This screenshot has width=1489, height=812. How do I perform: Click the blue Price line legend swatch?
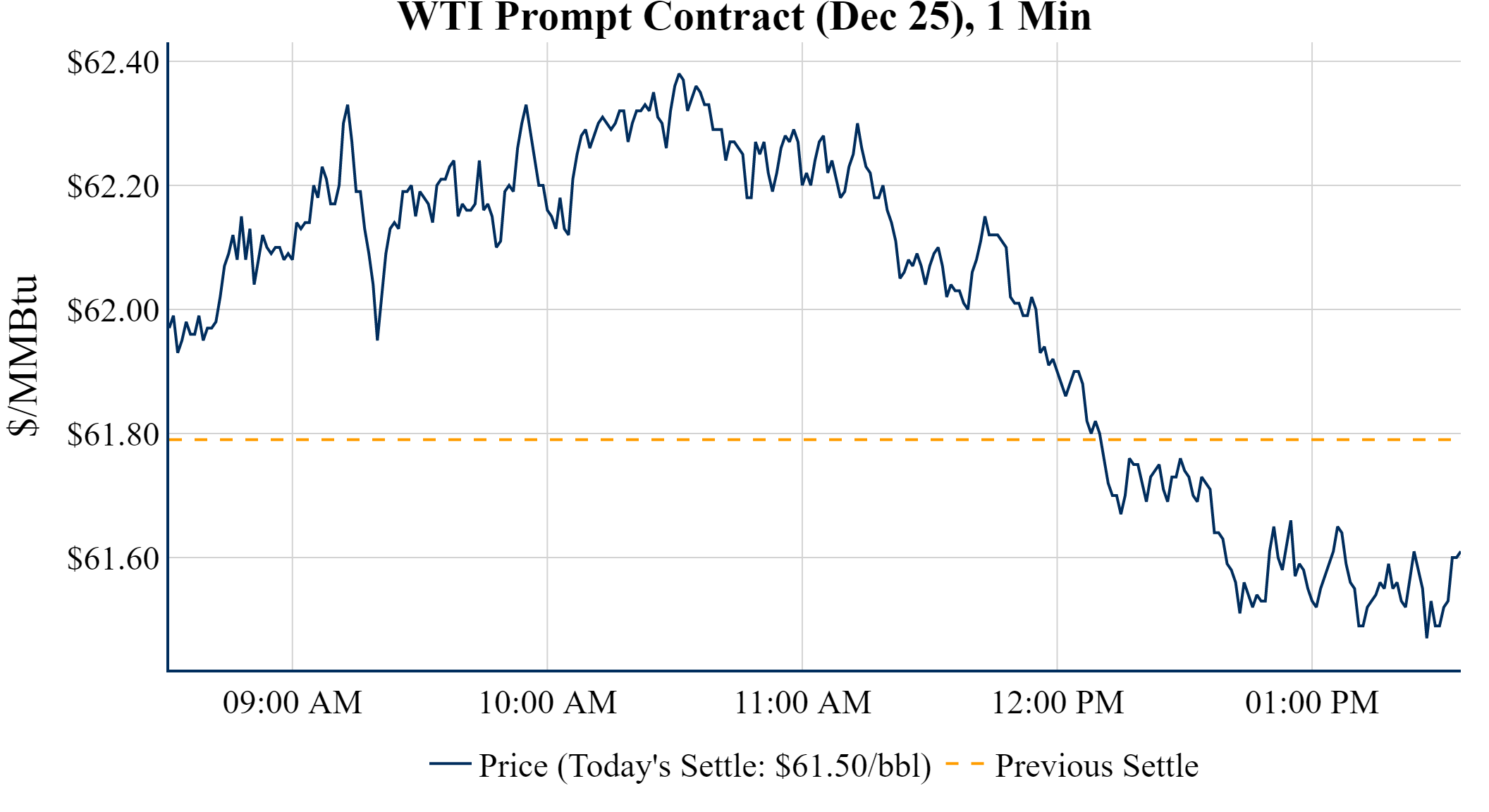click(x=451, y=763)
